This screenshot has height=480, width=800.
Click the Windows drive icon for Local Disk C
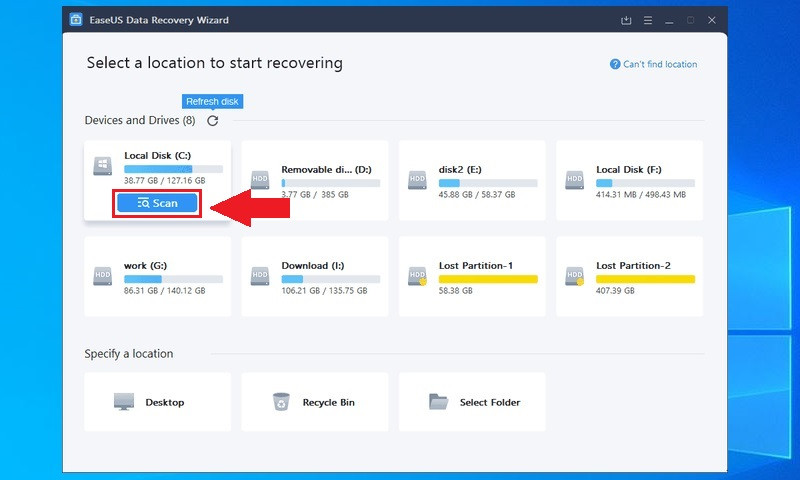coord(103,166)
